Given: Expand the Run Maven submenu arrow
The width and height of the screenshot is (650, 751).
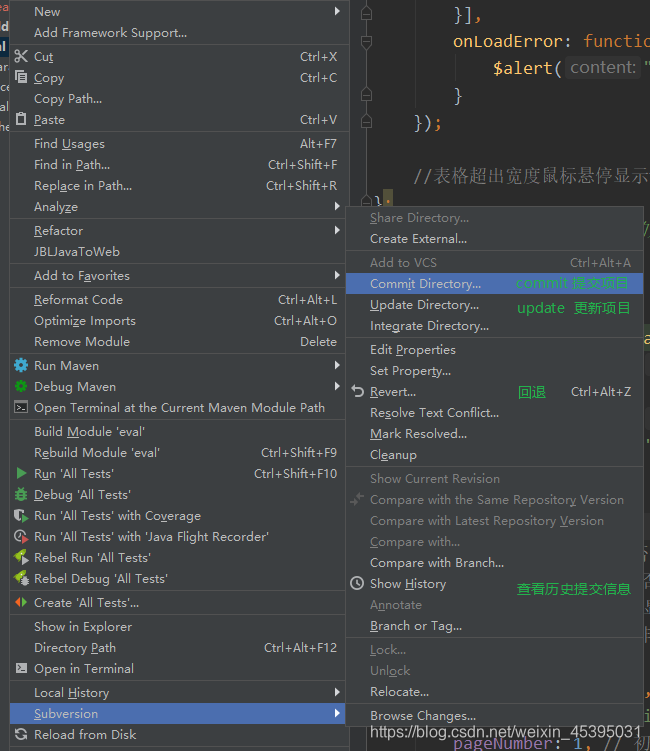Looking at the screenshot, I should click(x=337, y=365).
